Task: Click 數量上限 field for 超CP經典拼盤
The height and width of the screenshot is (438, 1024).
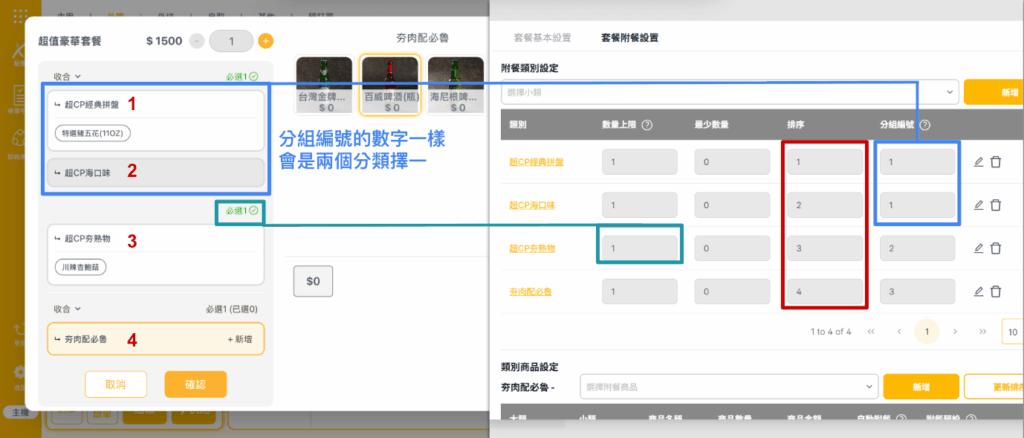Action: (x=639, y=162)
